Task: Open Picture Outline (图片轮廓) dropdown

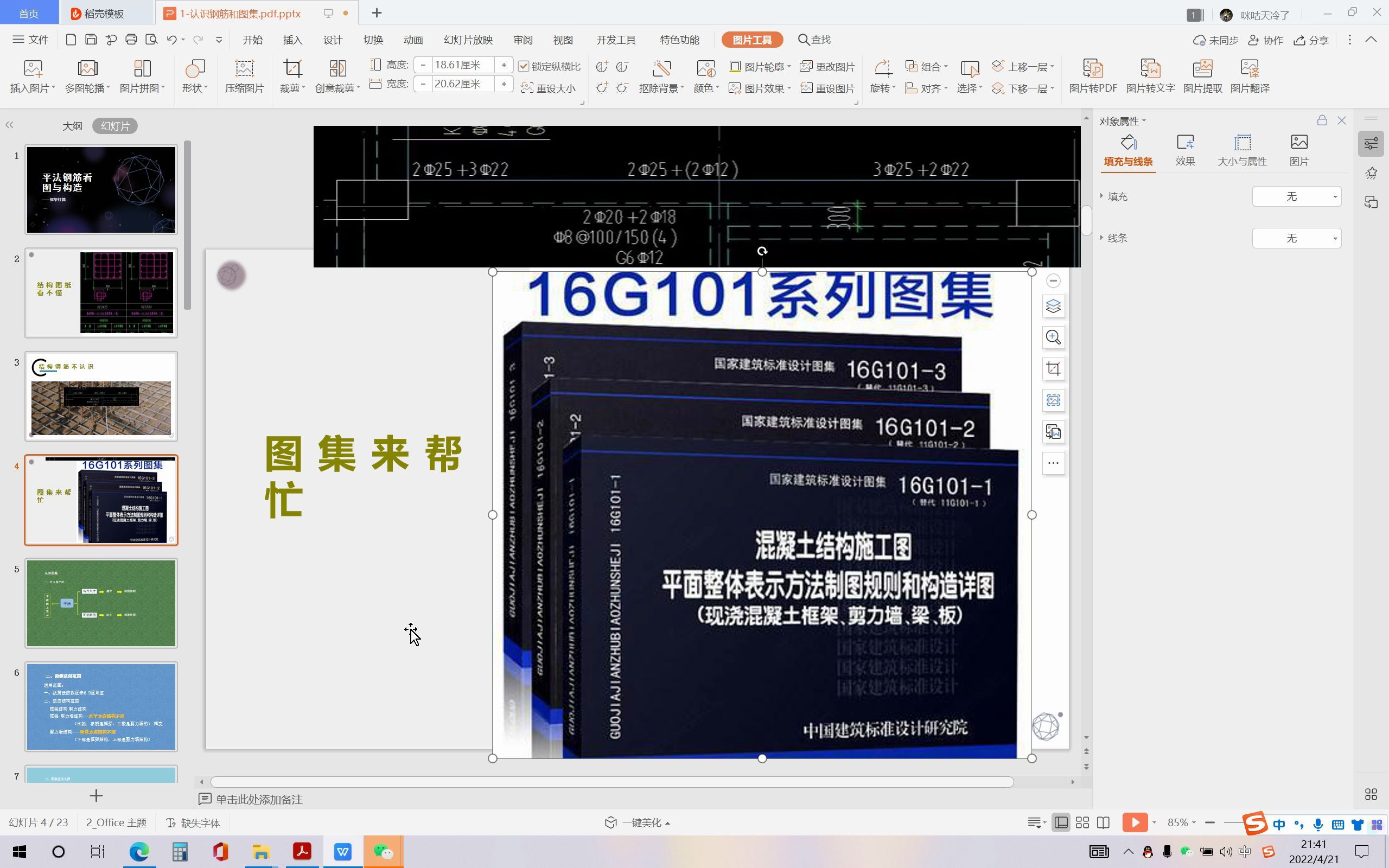Action: point(760,67)
